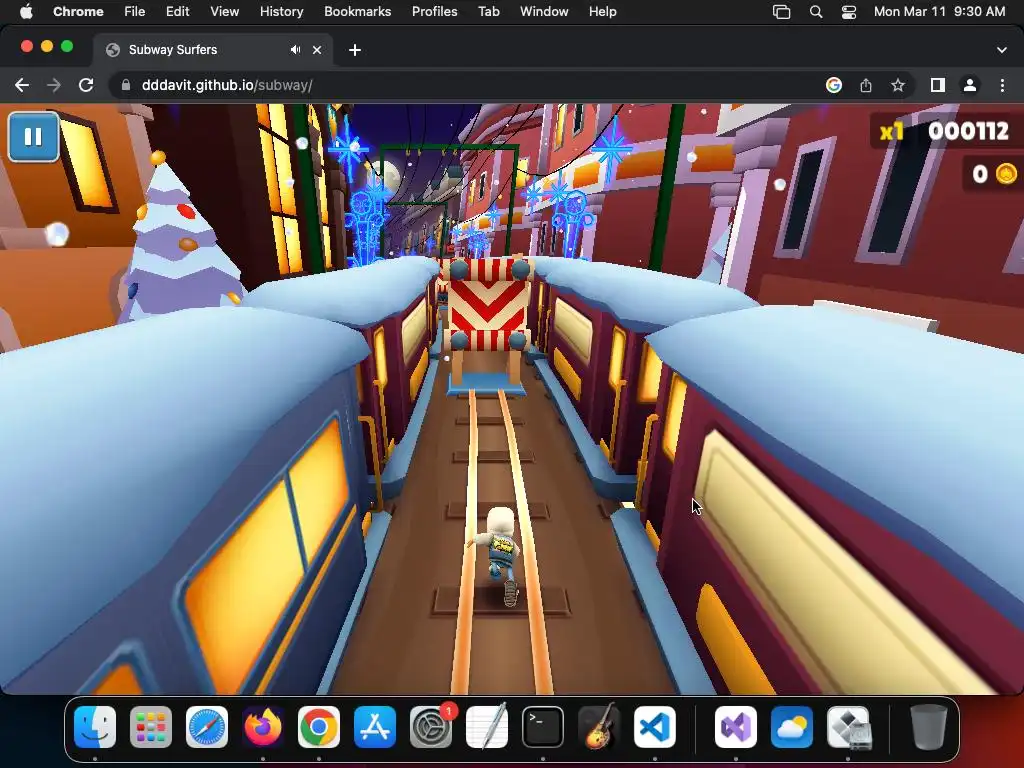Launch Safari from the dock

click(x=207, y=727)
